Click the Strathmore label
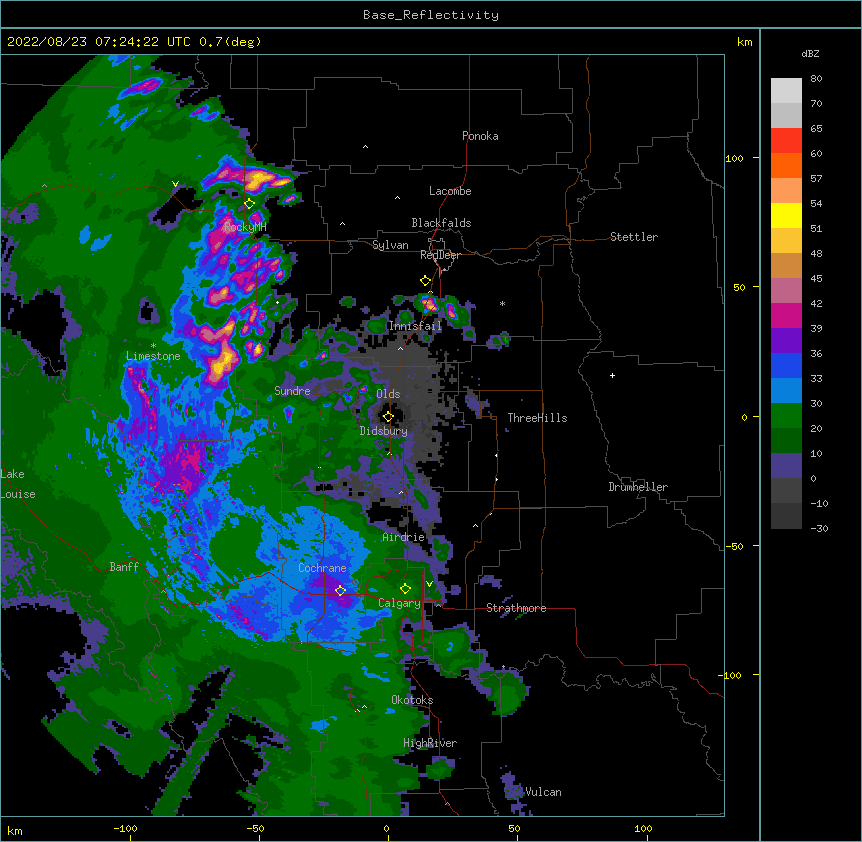Screen dimensions: 862x842 (x=516, y=608)
